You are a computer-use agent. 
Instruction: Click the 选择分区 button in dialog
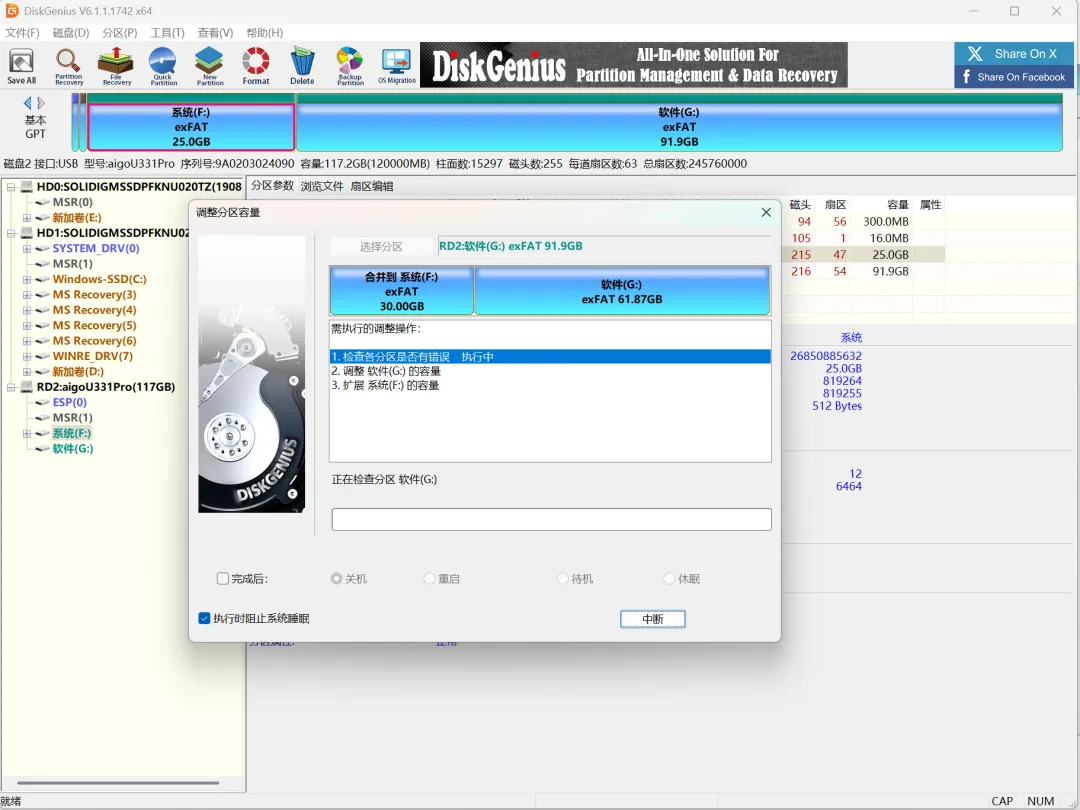pyautogui.click(x=381, y=246)
